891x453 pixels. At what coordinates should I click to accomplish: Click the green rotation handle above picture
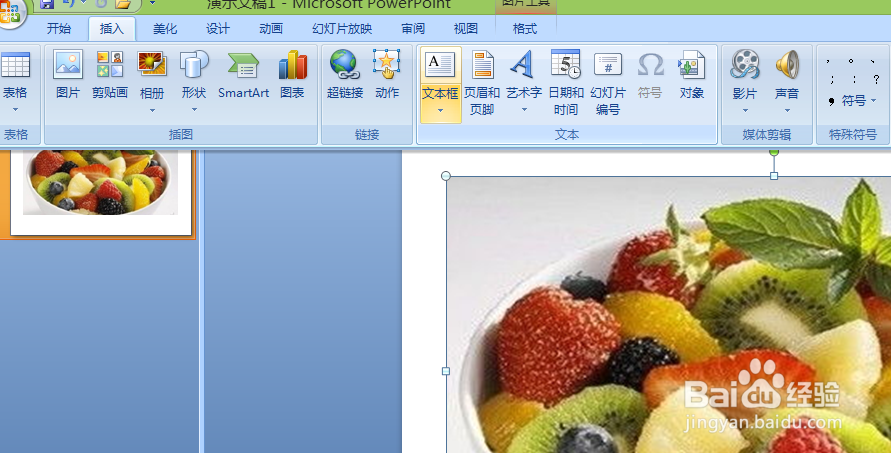[x=774, y=152]
